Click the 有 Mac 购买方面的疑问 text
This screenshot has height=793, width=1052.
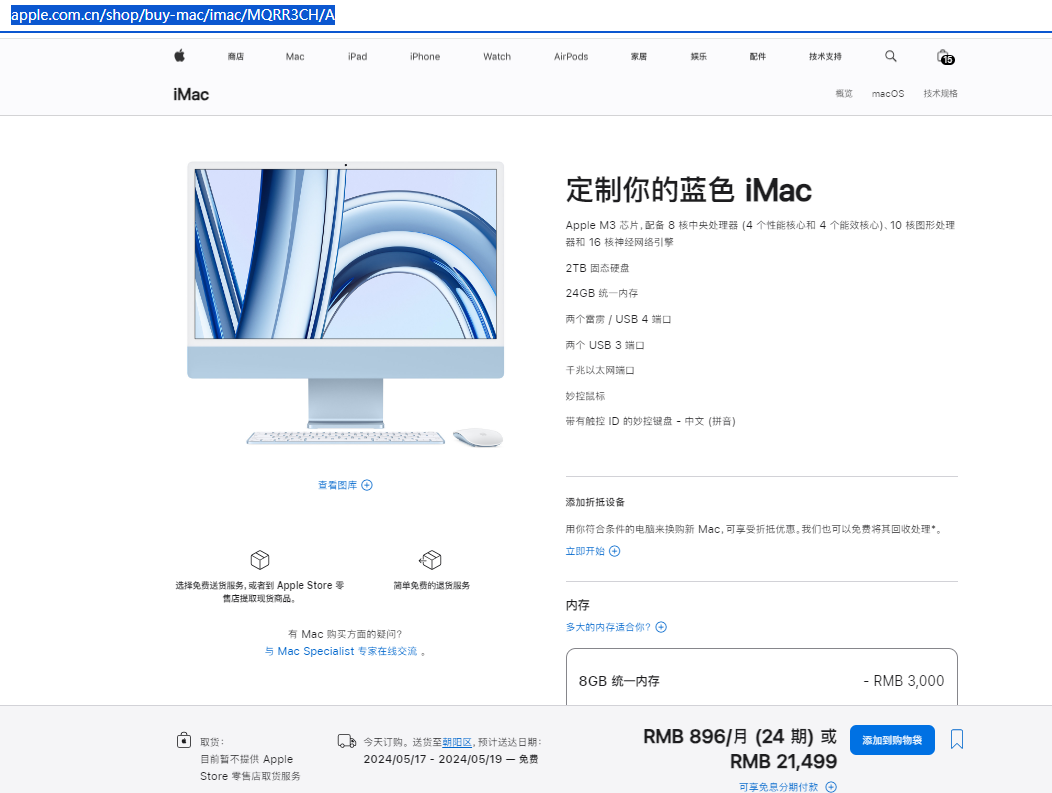point(345,634)
